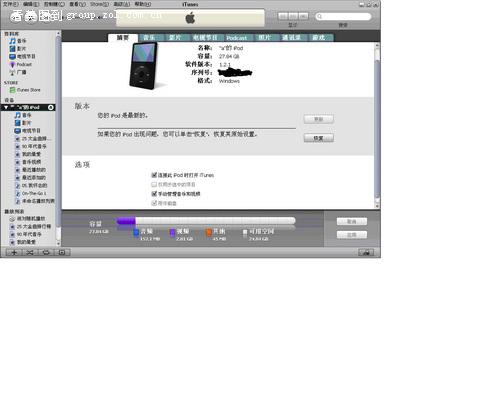Click the purple segment of the capacity bar
Viewport: 500px width, 400px height.
[x=126, y=221]
